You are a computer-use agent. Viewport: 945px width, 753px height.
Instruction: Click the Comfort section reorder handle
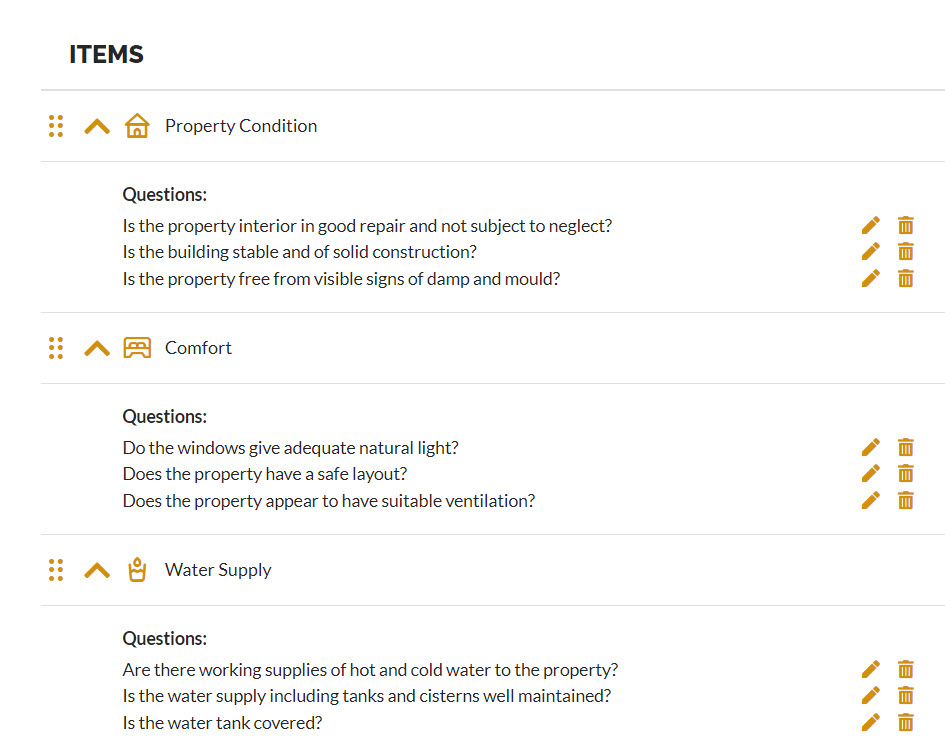(x=56, y=348)
